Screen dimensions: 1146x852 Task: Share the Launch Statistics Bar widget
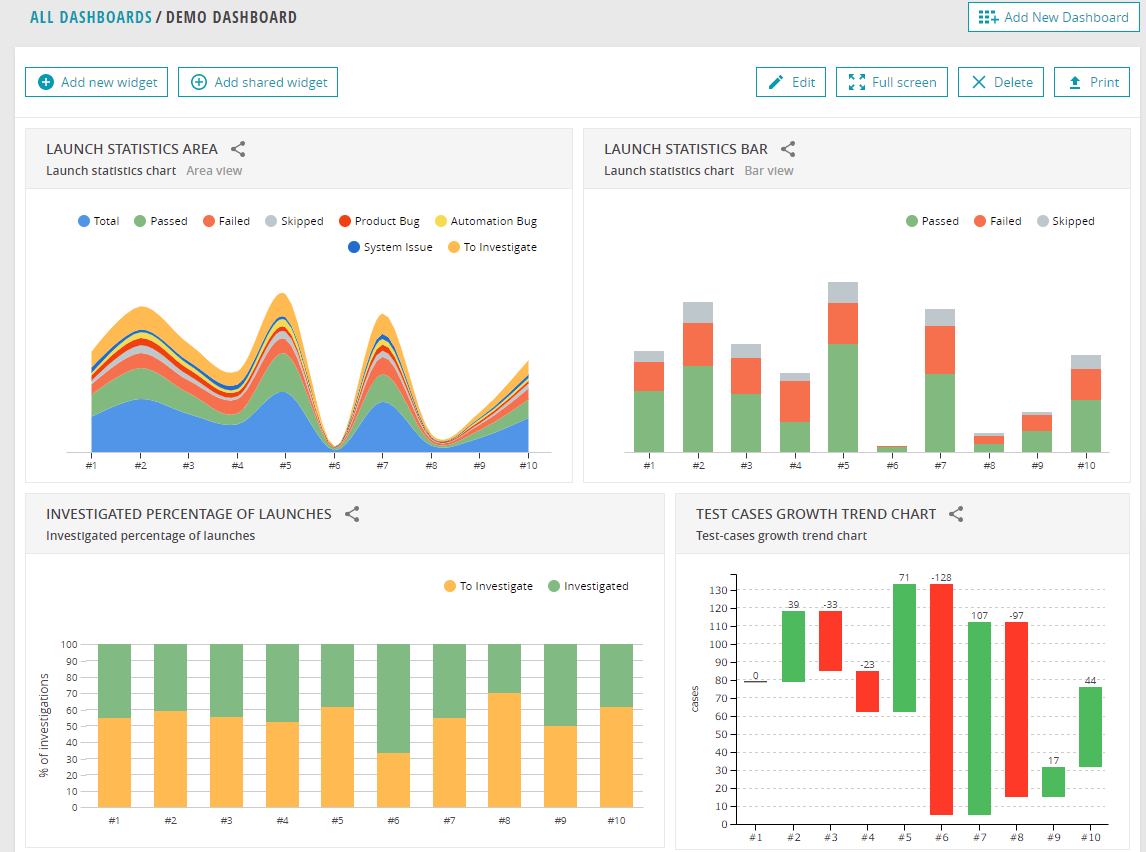click(788, 149)
